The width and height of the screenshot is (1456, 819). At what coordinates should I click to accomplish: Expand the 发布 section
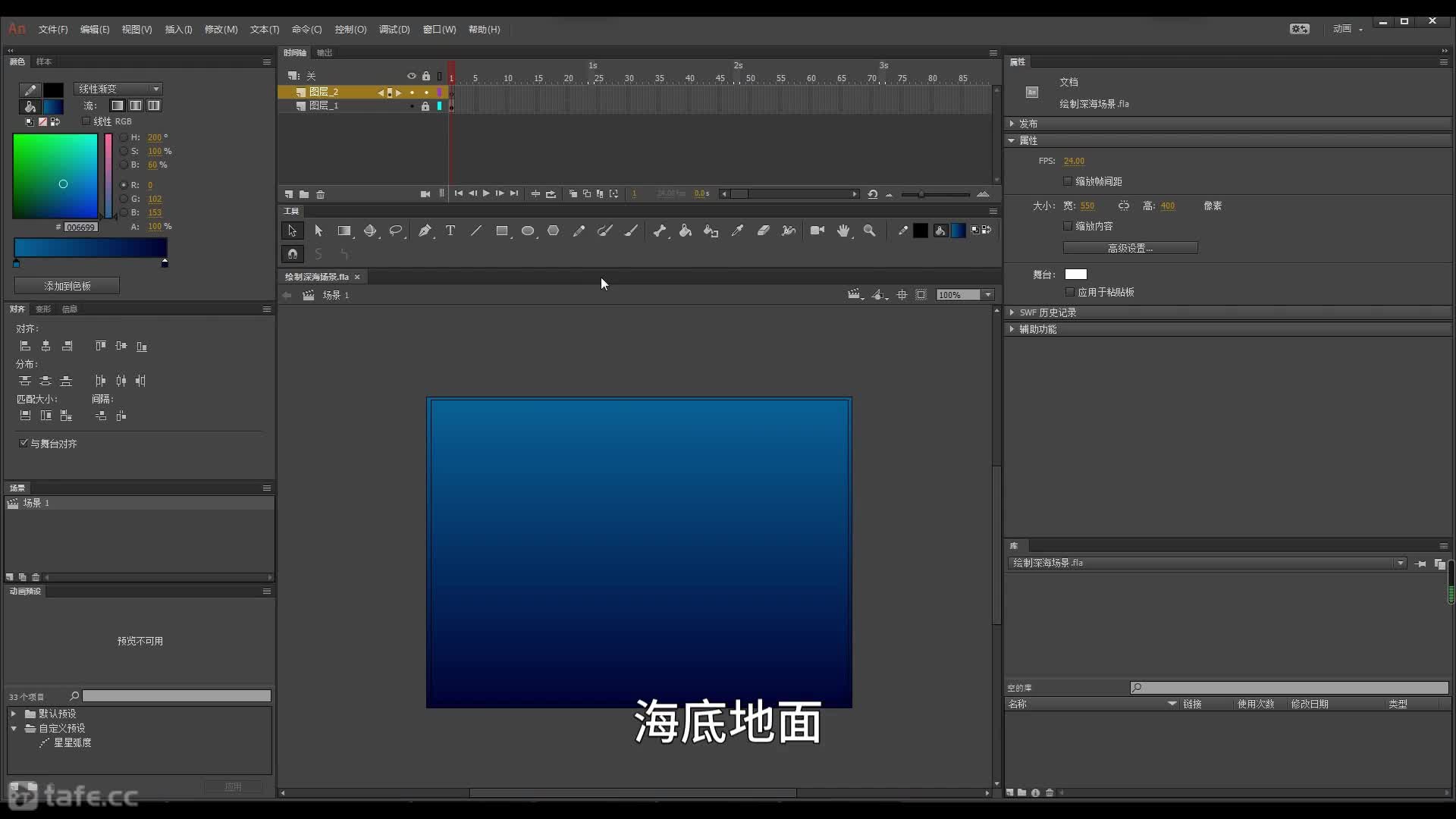pos(1012,124)
